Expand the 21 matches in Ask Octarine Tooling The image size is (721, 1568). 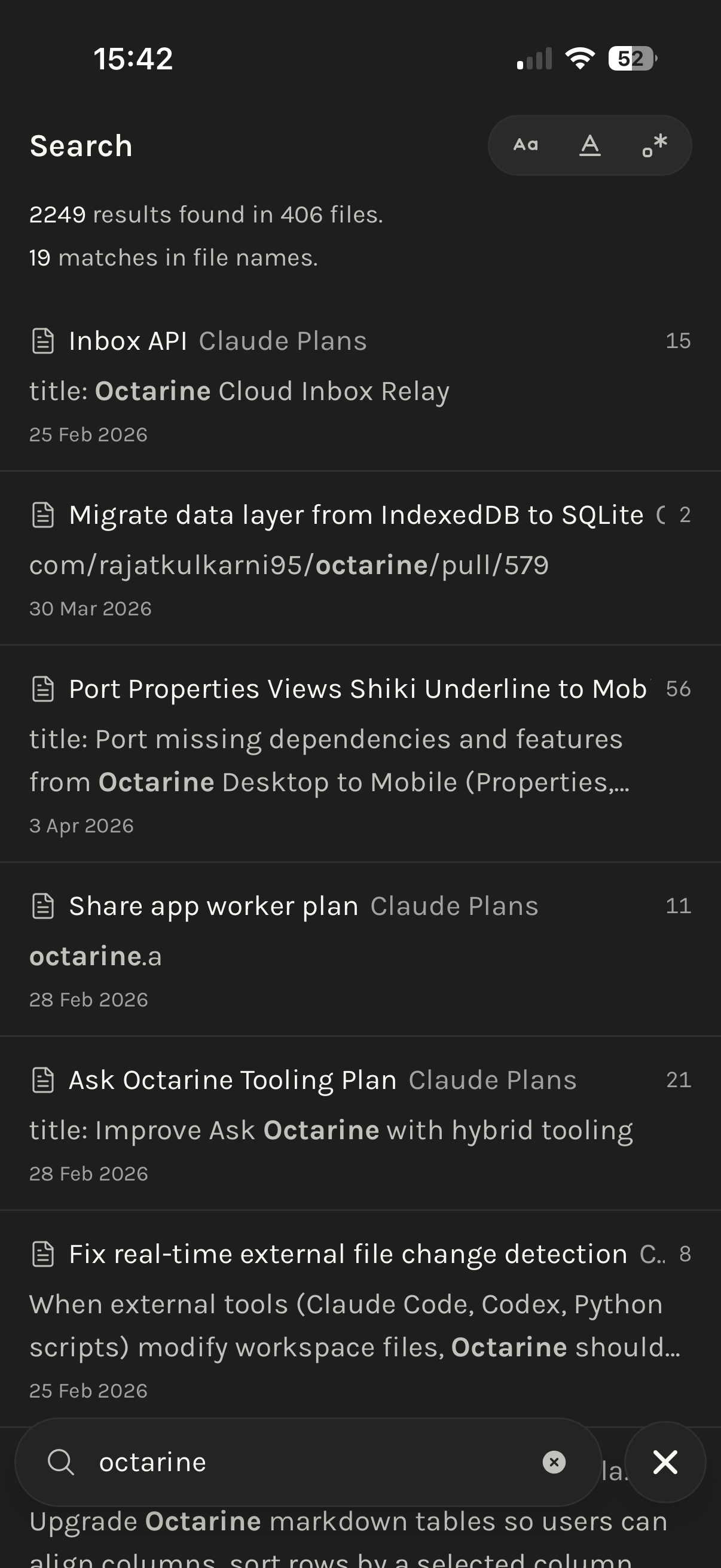point(678,1080)
